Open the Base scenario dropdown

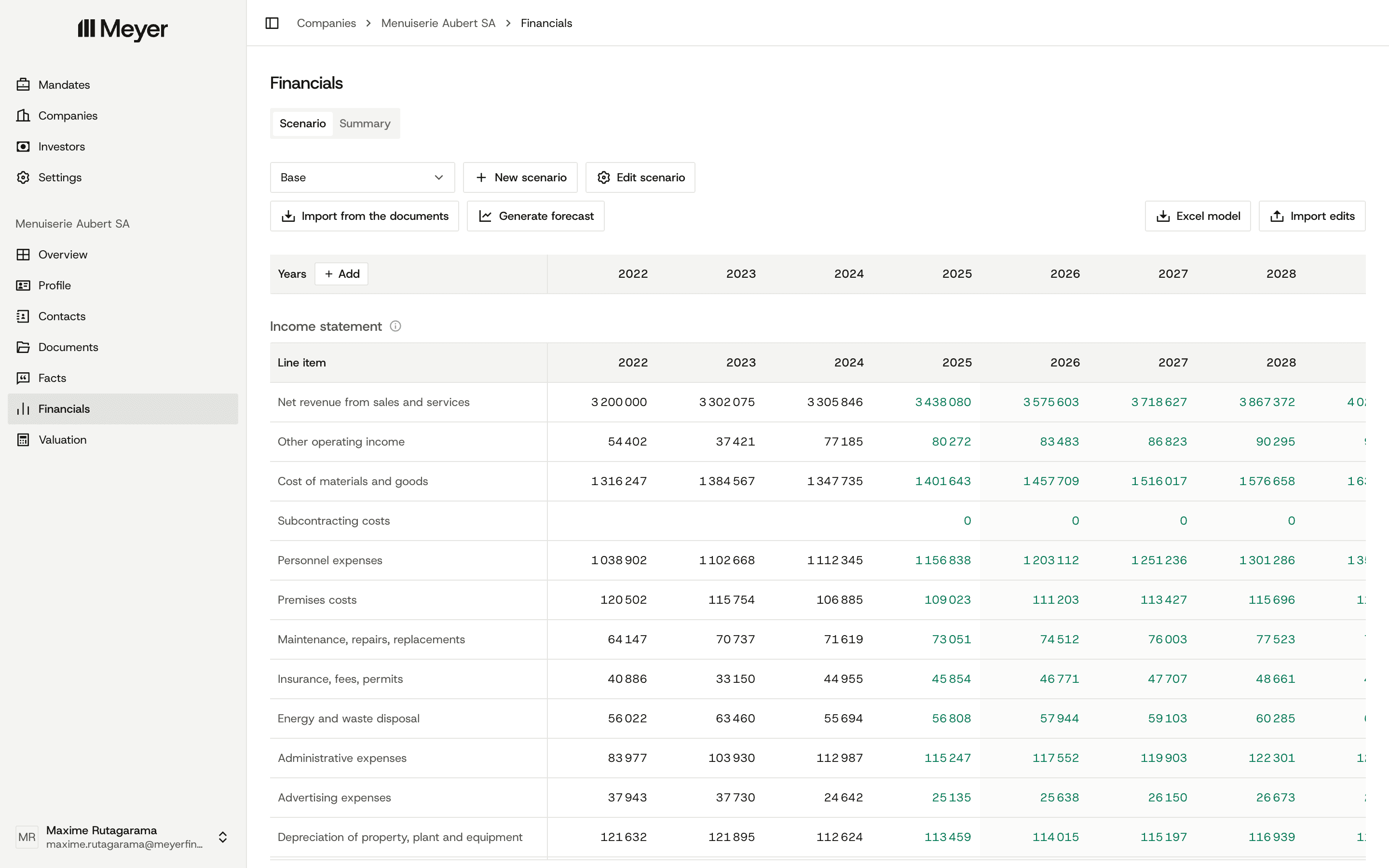click(362, 177)
